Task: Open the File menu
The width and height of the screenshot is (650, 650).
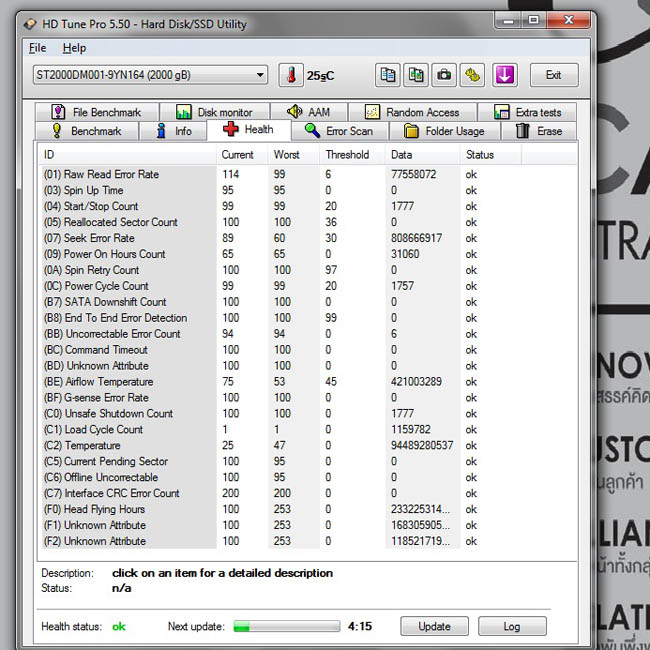Action: pyautogui.click(x=37, y=48)
